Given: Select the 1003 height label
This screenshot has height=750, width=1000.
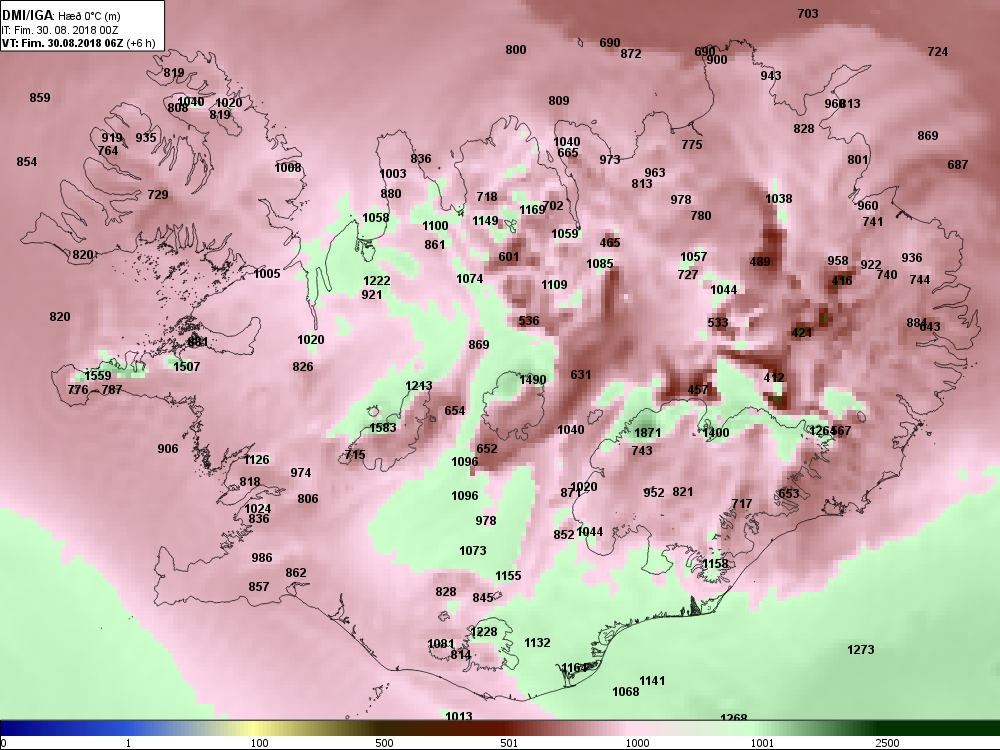Looking at the screenshot, I should click(x=393, y=173).
